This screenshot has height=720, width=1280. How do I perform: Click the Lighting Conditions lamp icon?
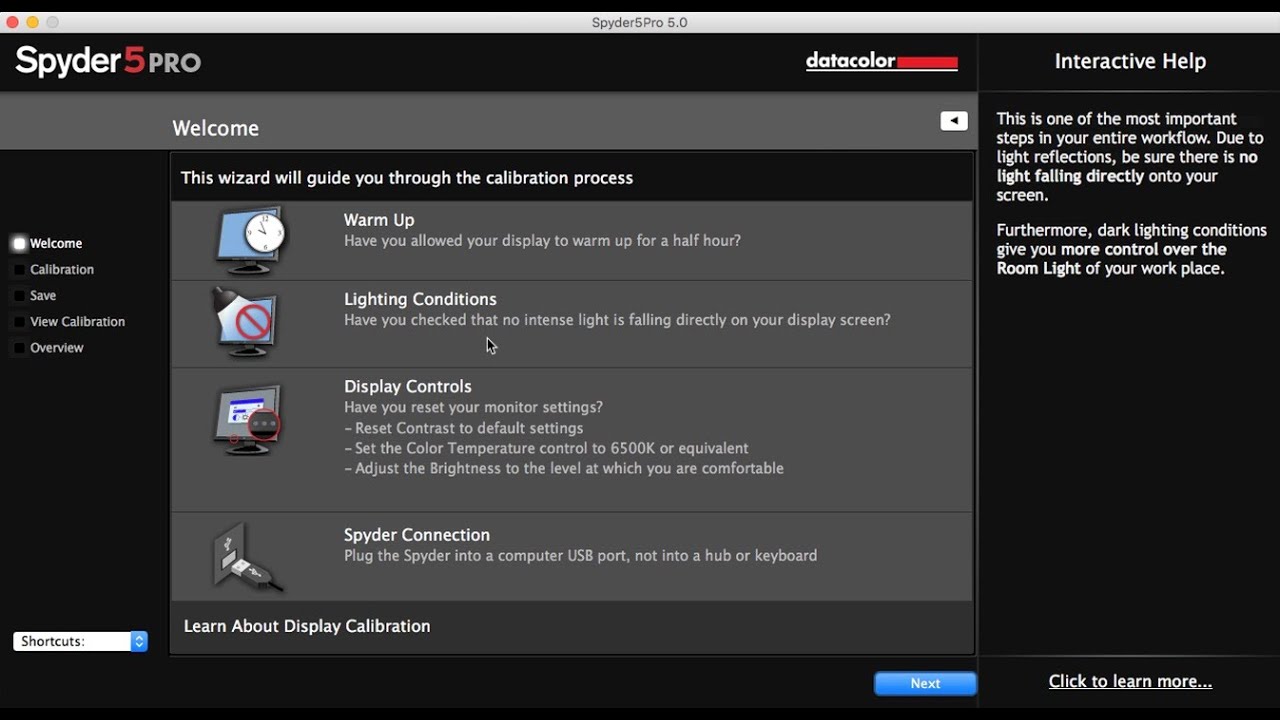pos(246,322)
